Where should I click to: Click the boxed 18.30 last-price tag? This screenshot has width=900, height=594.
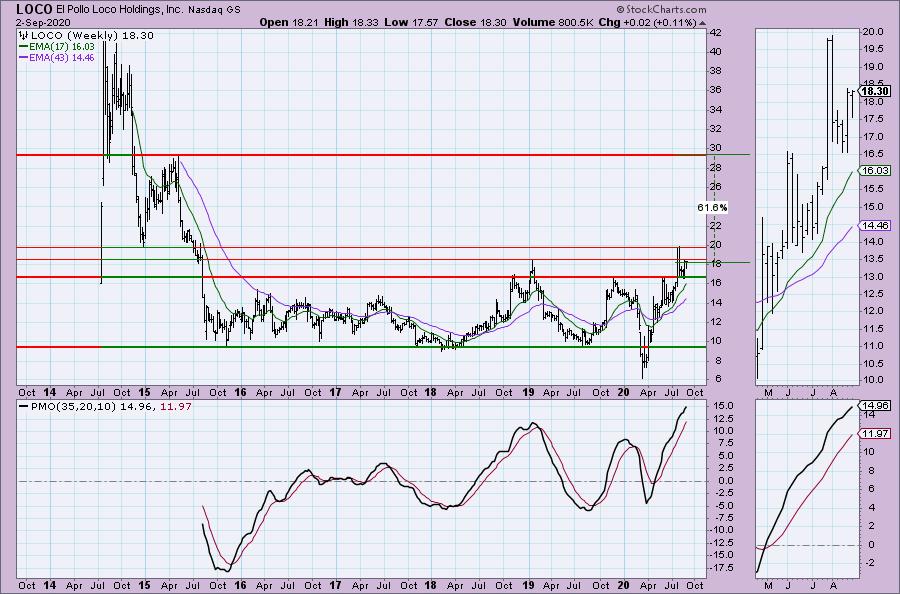[x=875, y=91]
